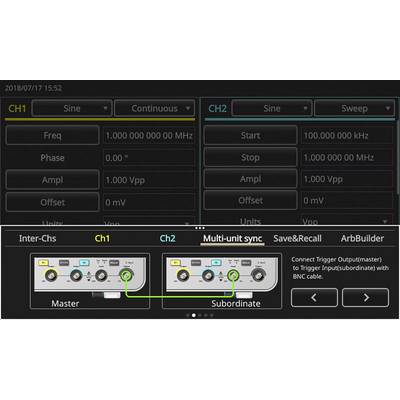Click the CH1 Offset button

(52, 202)
